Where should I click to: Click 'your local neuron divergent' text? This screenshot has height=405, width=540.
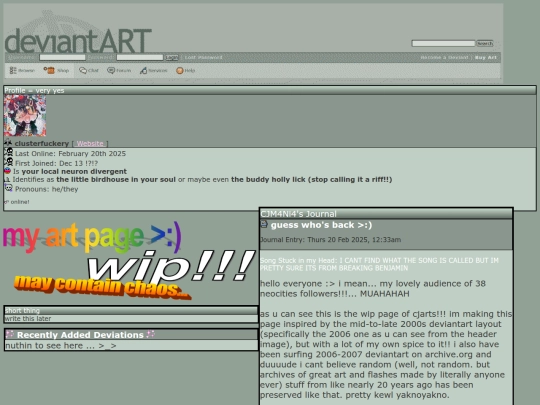click(x=74, y=172)
